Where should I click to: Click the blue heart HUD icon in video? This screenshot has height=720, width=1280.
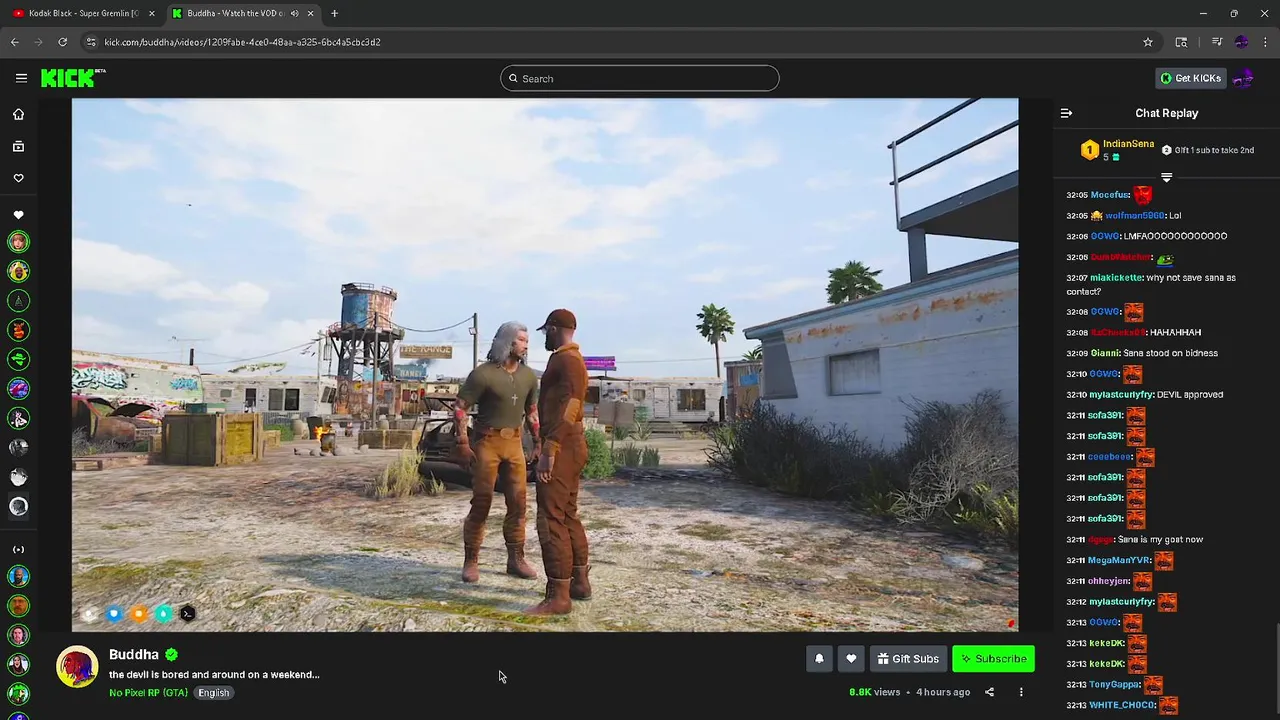[114, 614]
